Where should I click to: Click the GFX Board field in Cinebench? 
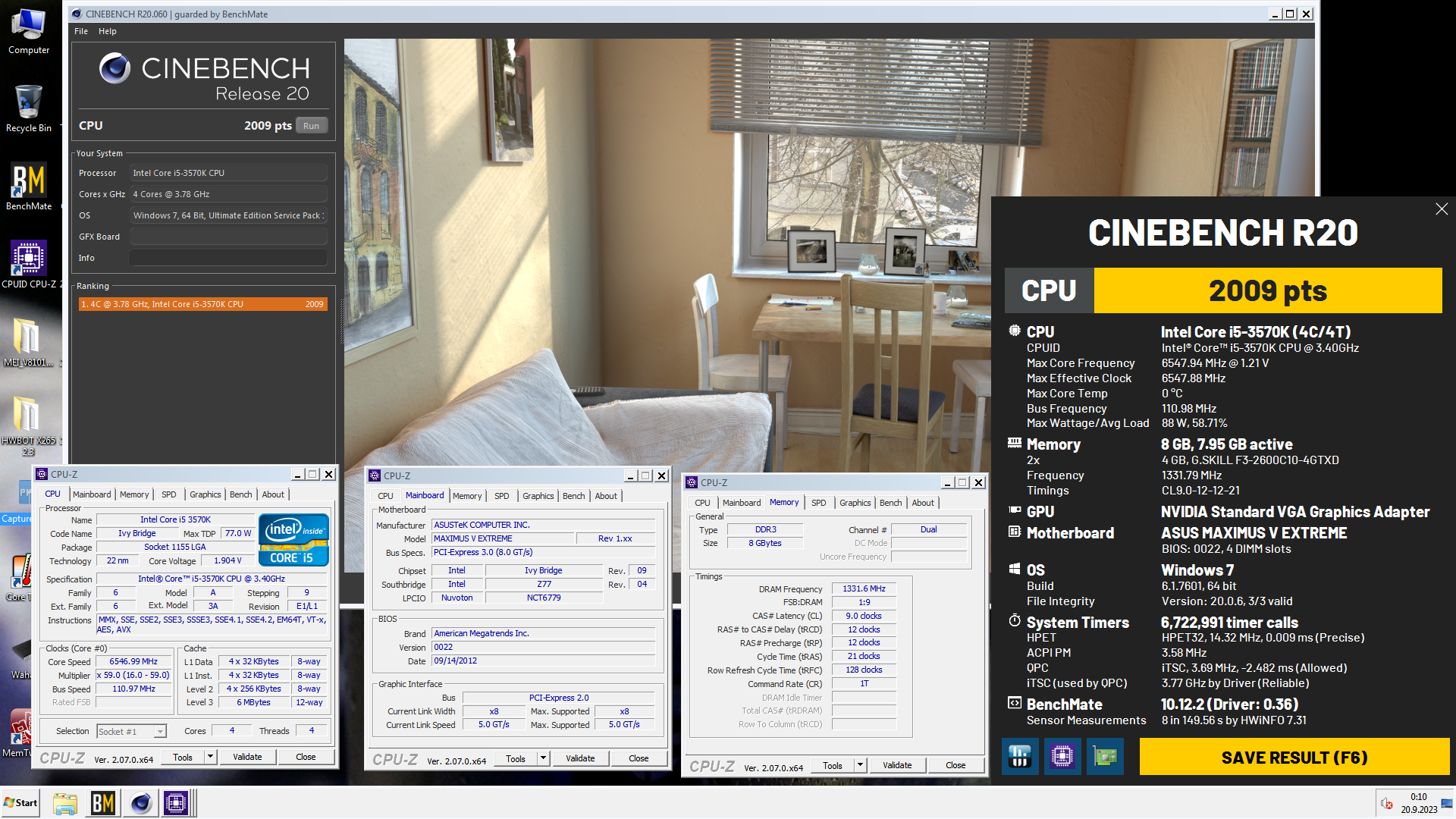tap(227, 237)
